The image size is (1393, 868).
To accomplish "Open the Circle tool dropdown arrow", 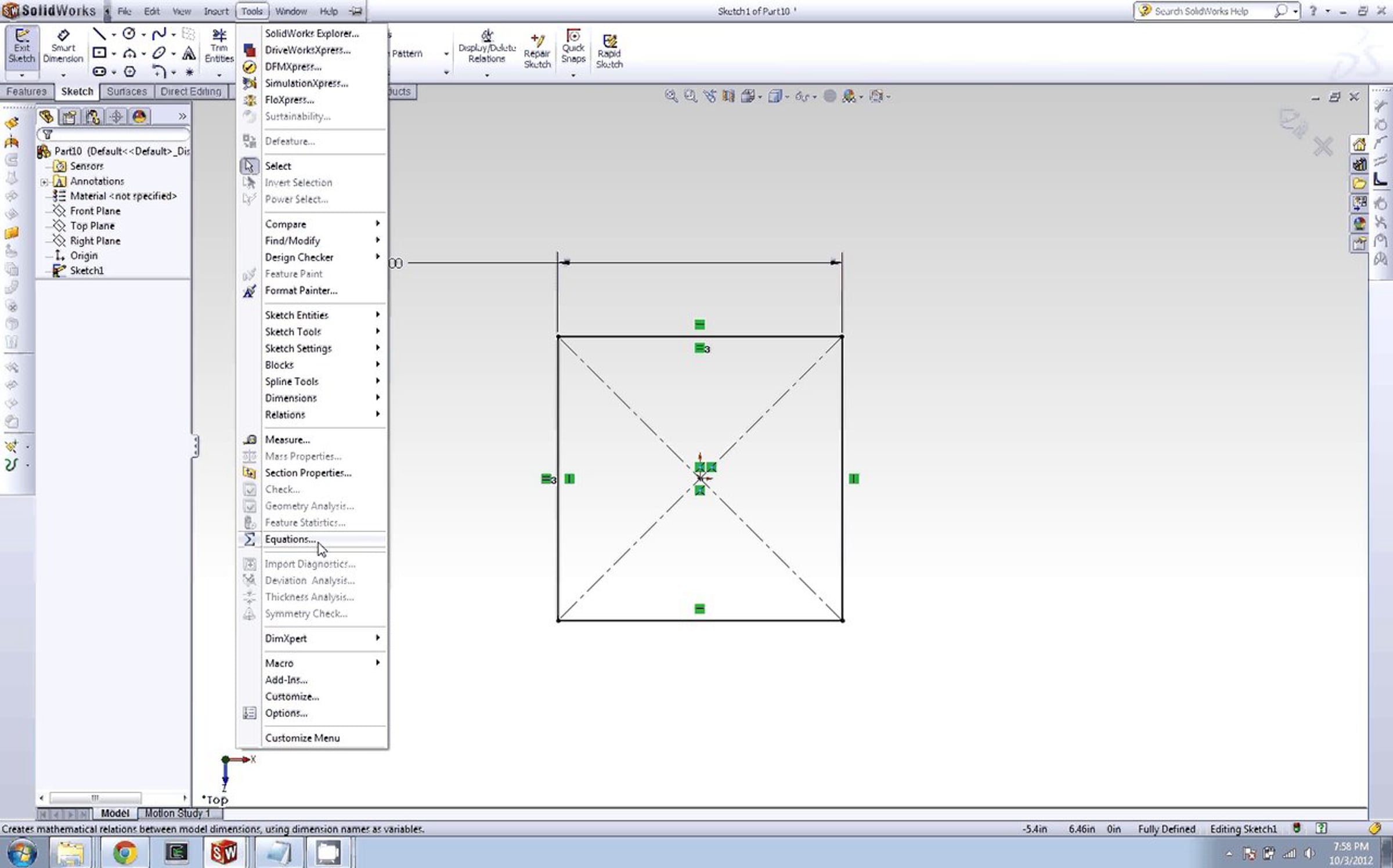I will click(143, 35).
